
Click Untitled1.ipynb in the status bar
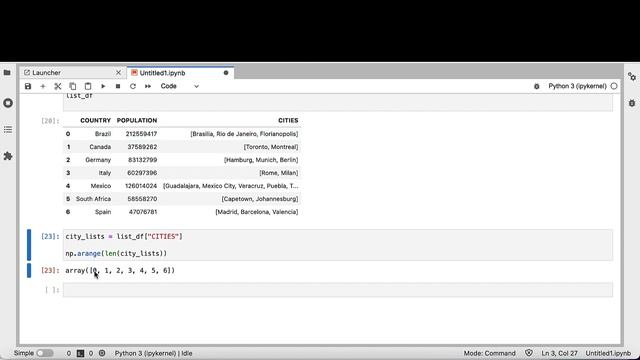(x=608, y=353)
